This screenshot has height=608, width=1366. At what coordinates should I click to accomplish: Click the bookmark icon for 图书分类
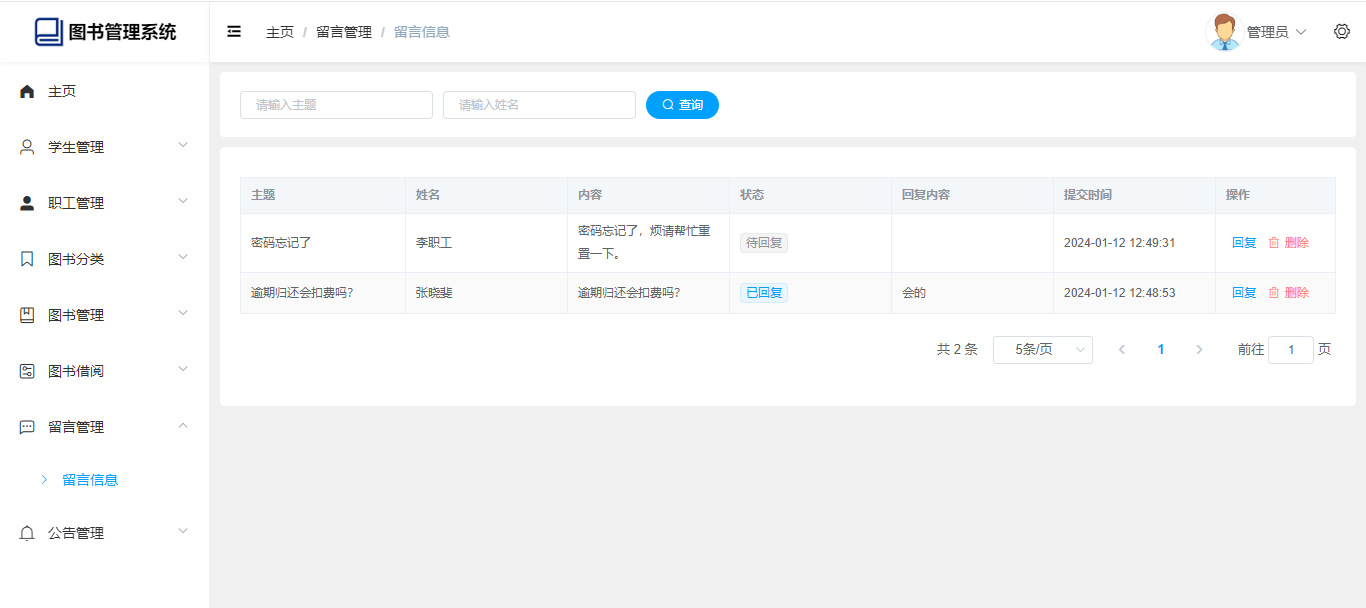pyautogui.click(x=27, y=259)
